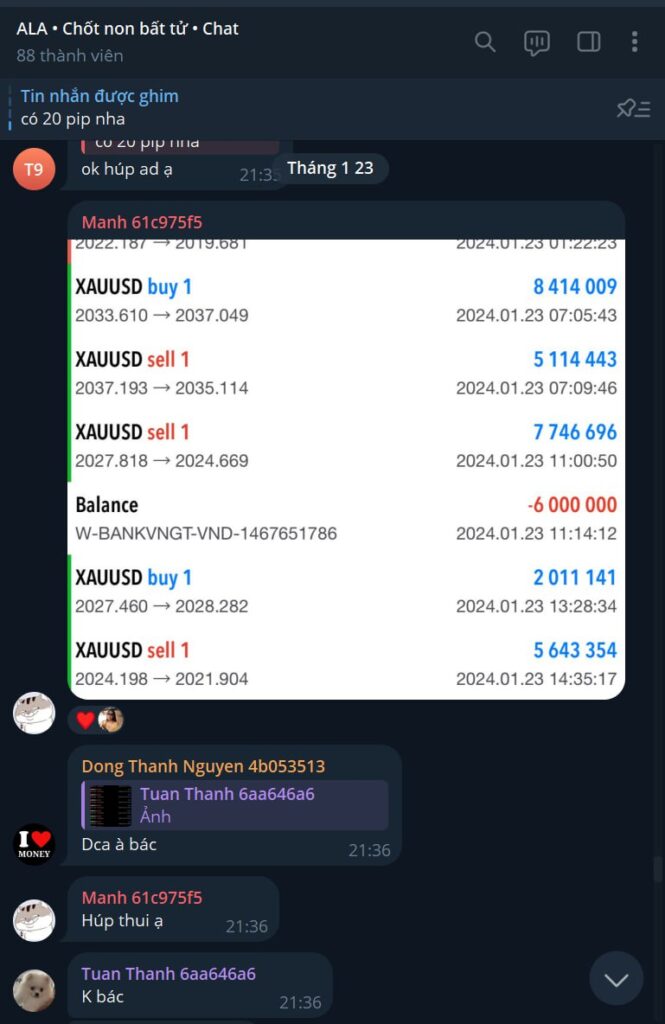Image resolution: width=665 pixels, height=1024 pixels.
Task: Open the voice chat icon in header
Action: click(536, 43)
